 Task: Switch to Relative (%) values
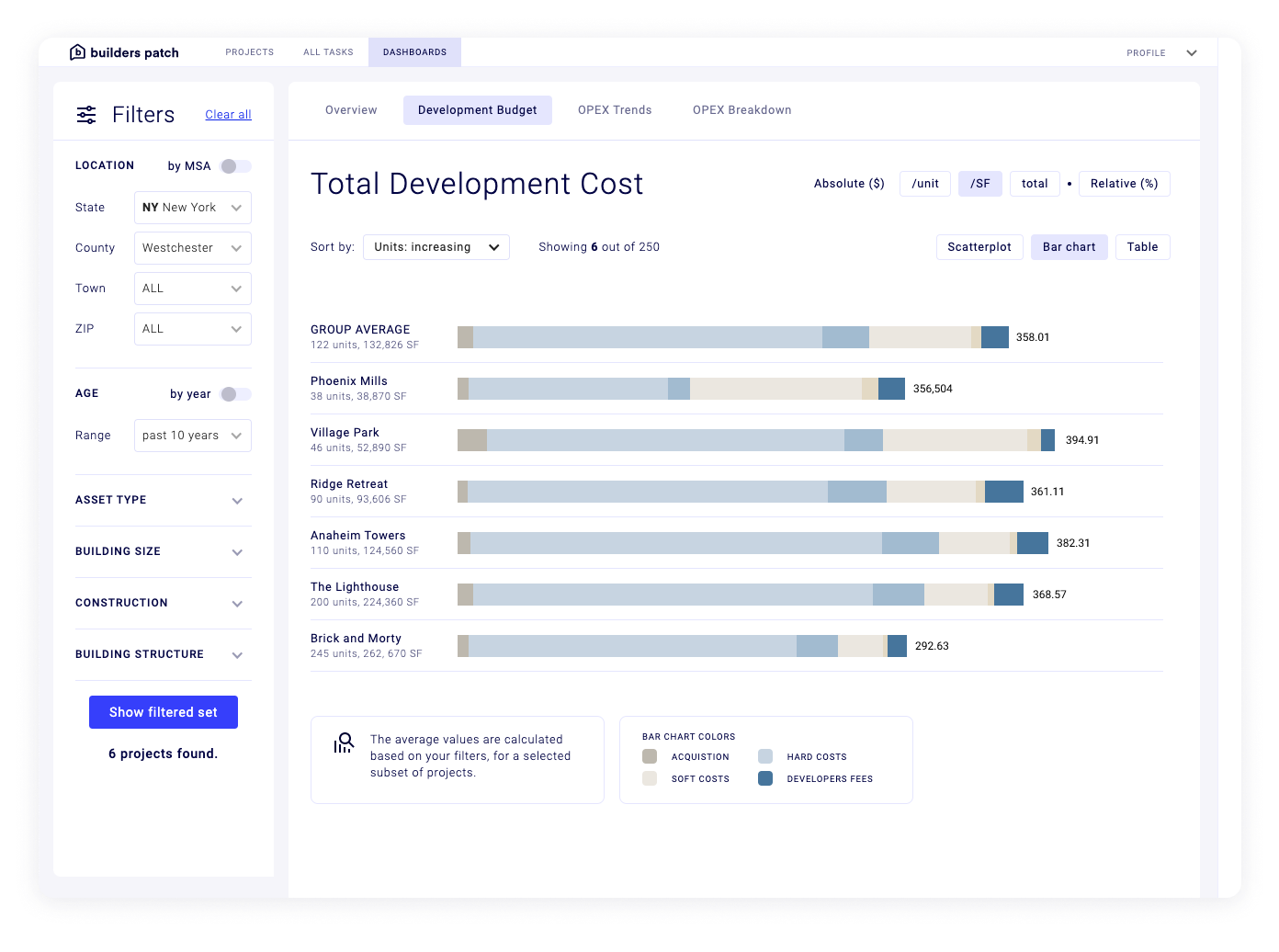pyautogui.click(x=1124, y=183)
